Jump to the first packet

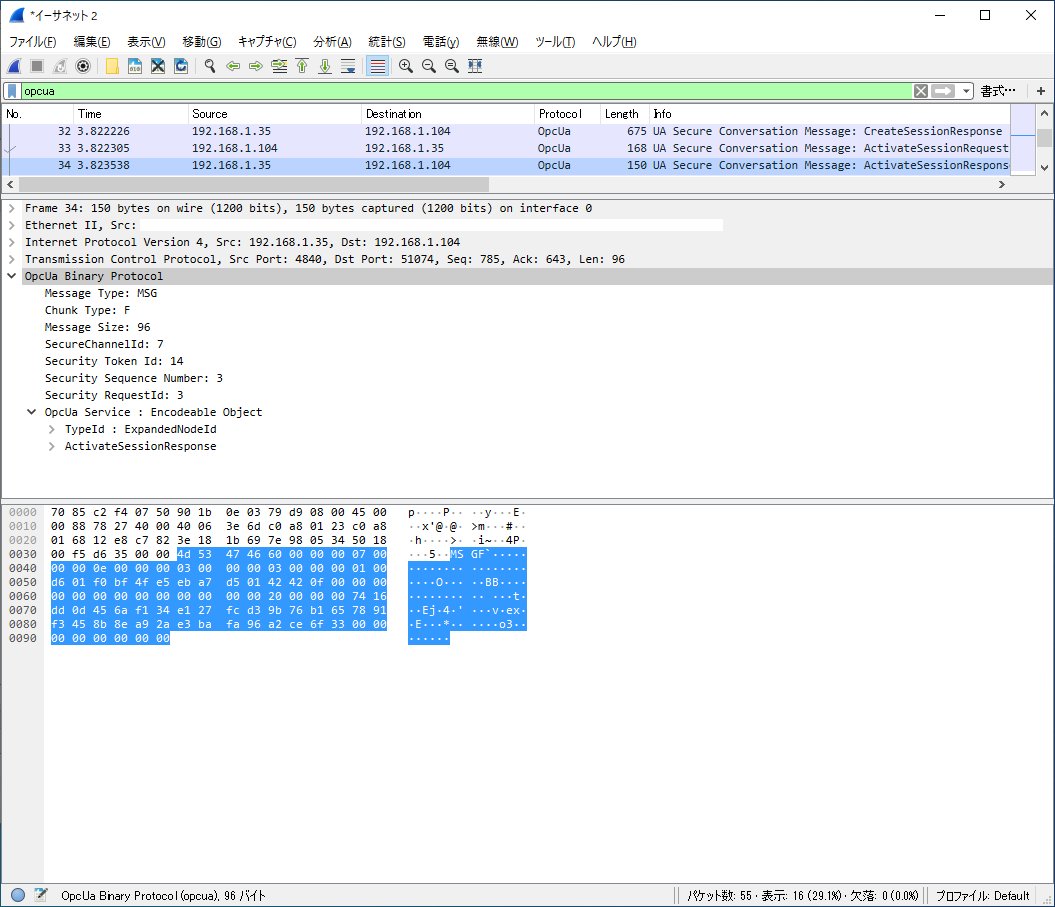click(302, 66)
